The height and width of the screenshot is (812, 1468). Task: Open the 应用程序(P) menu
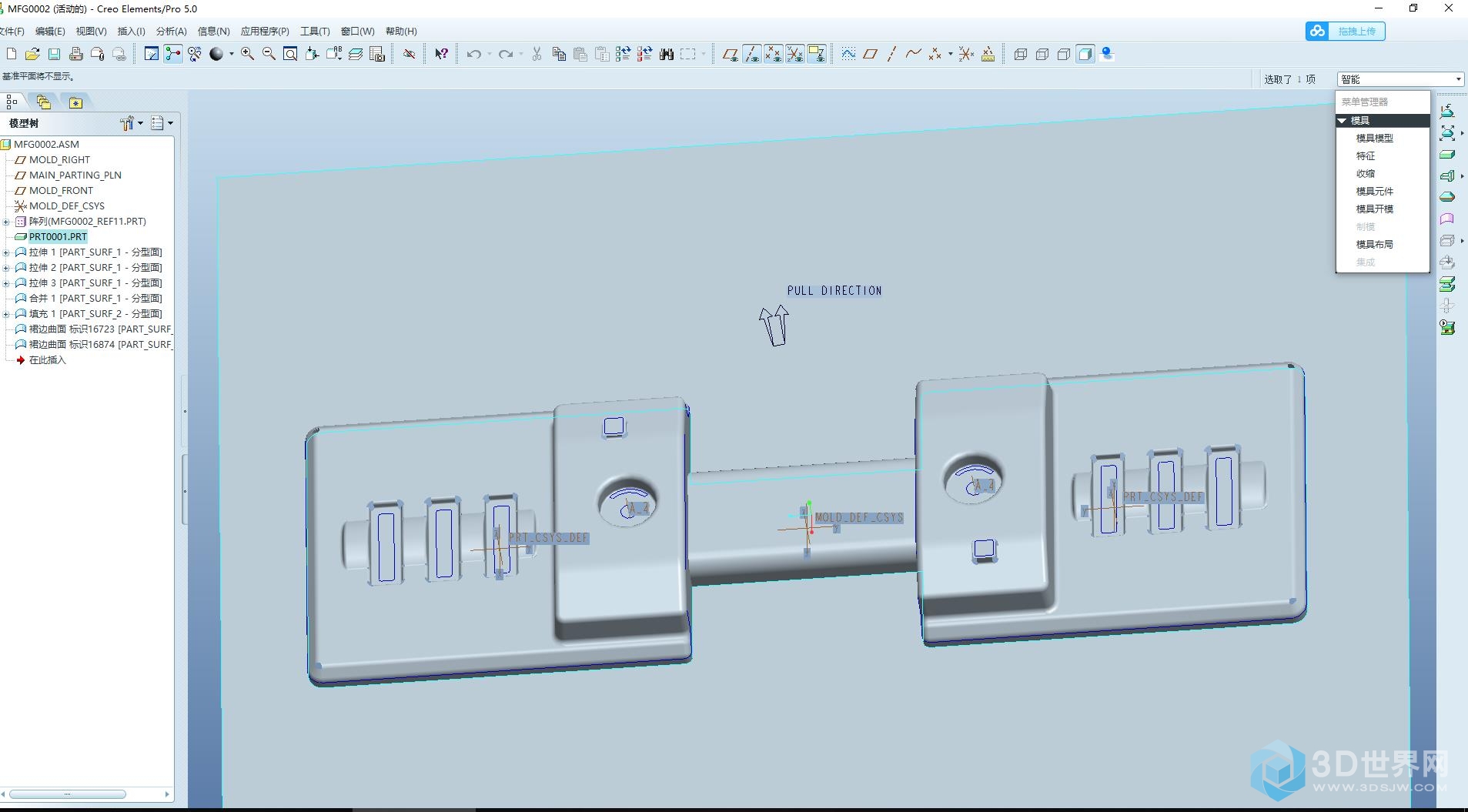tap(265, 32)
